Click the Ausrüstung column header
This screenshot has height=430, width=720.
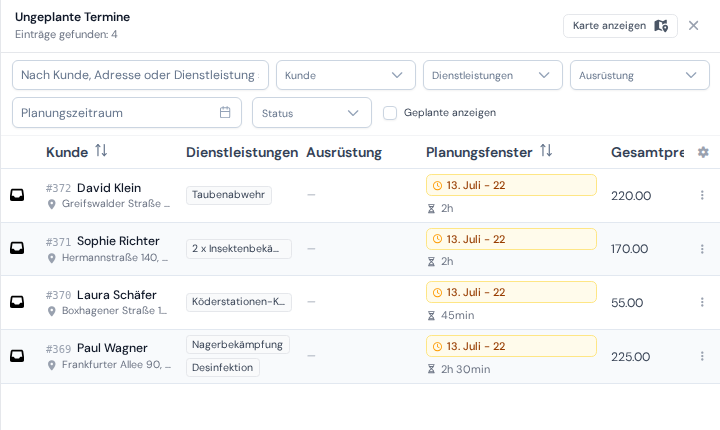344,152
